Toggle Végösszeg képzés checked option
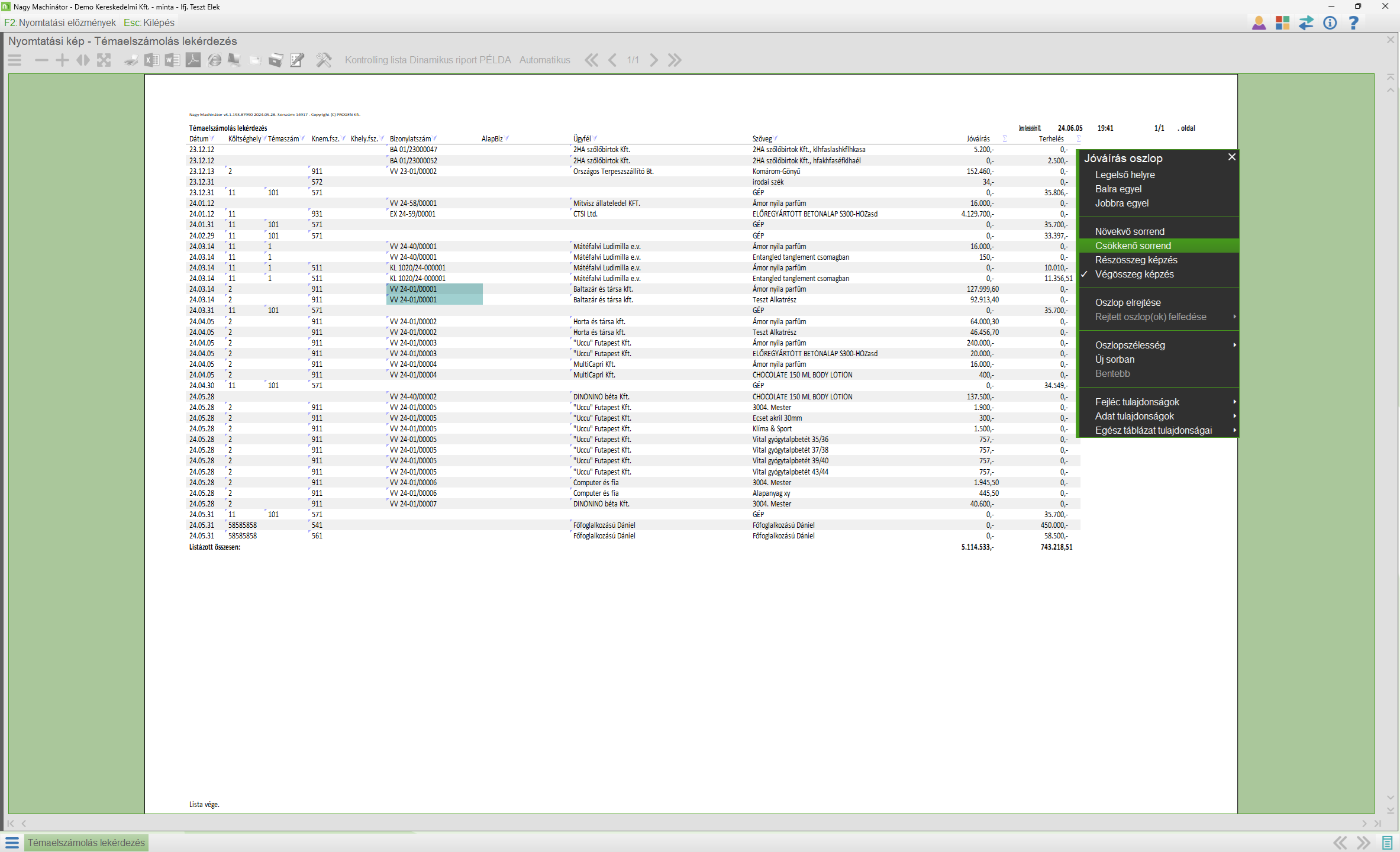 coord(1134,274)
